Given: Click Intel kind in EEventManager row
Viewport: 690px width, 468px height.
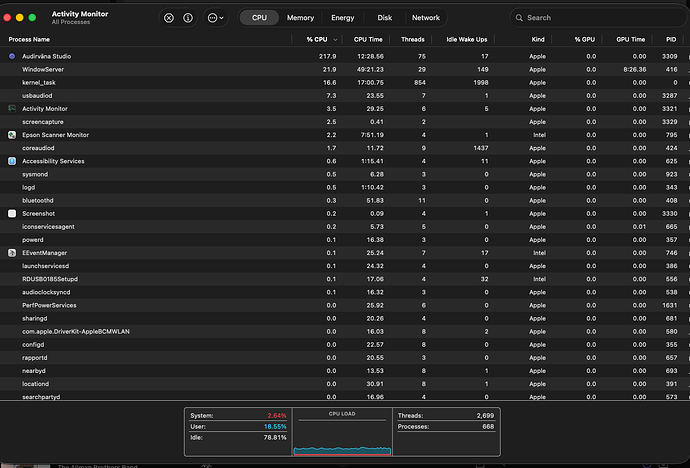Looking at the screenshot, I should click(x=539, y=253).
